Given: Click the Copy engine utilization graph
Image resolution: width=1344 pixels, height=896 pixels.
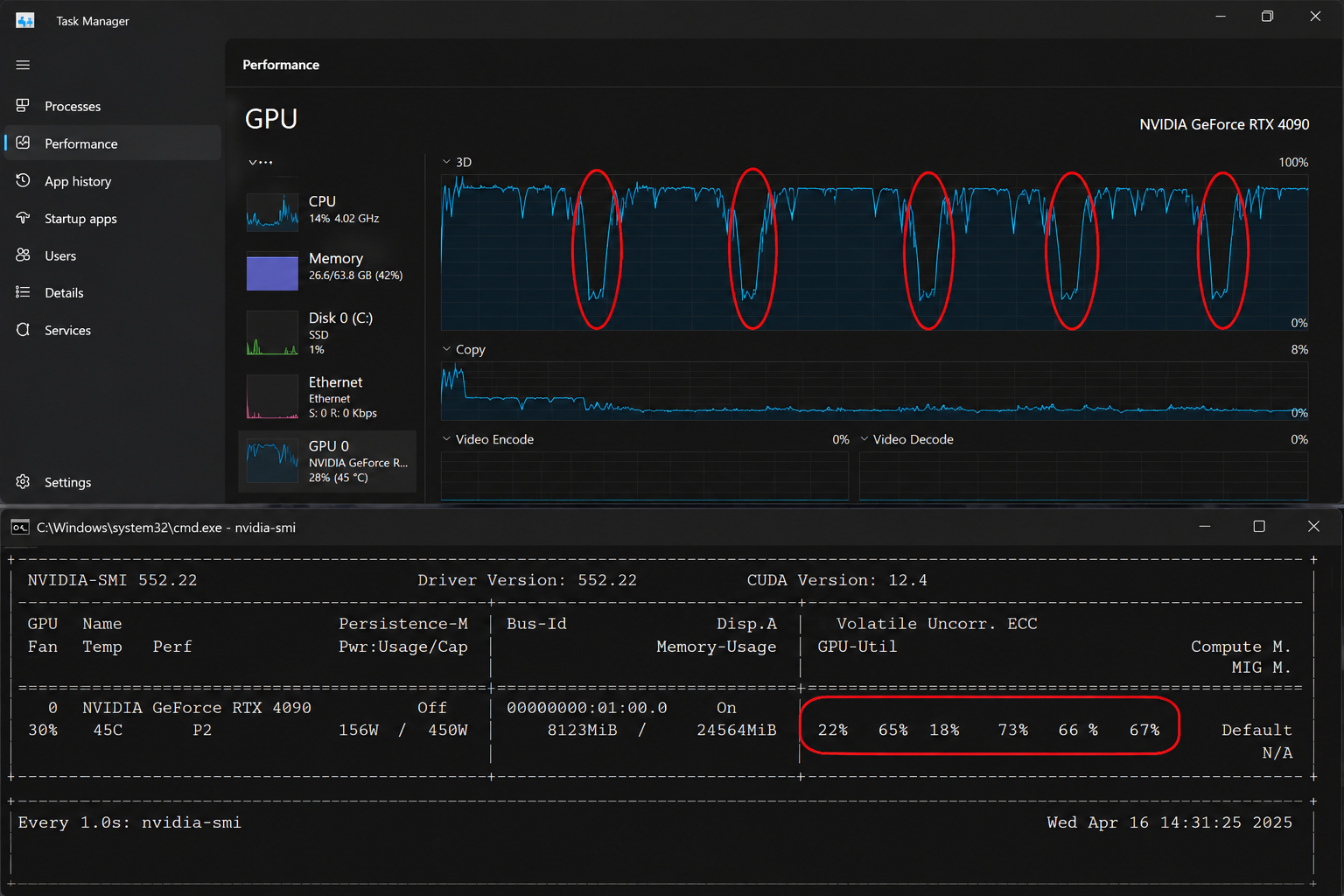Looking at the screenshot, I should click(875, 391).
